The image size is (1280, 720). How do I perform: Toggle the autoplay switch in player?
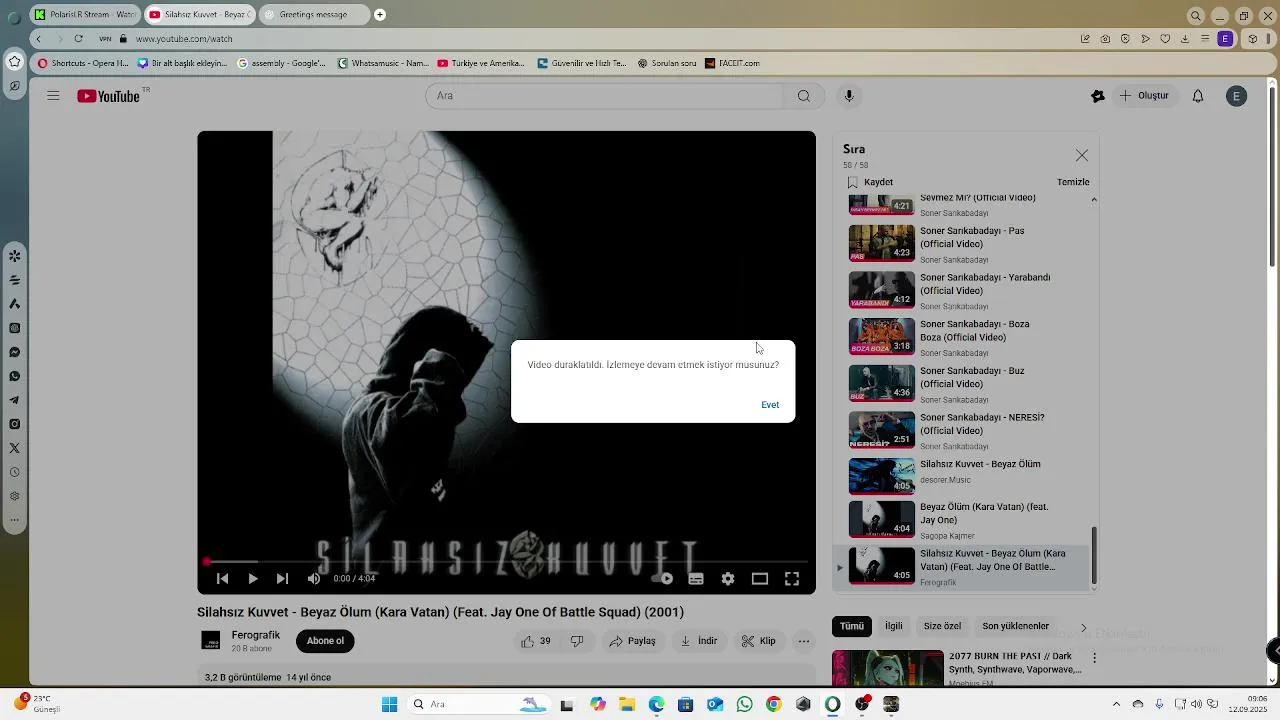coord(662,578)
